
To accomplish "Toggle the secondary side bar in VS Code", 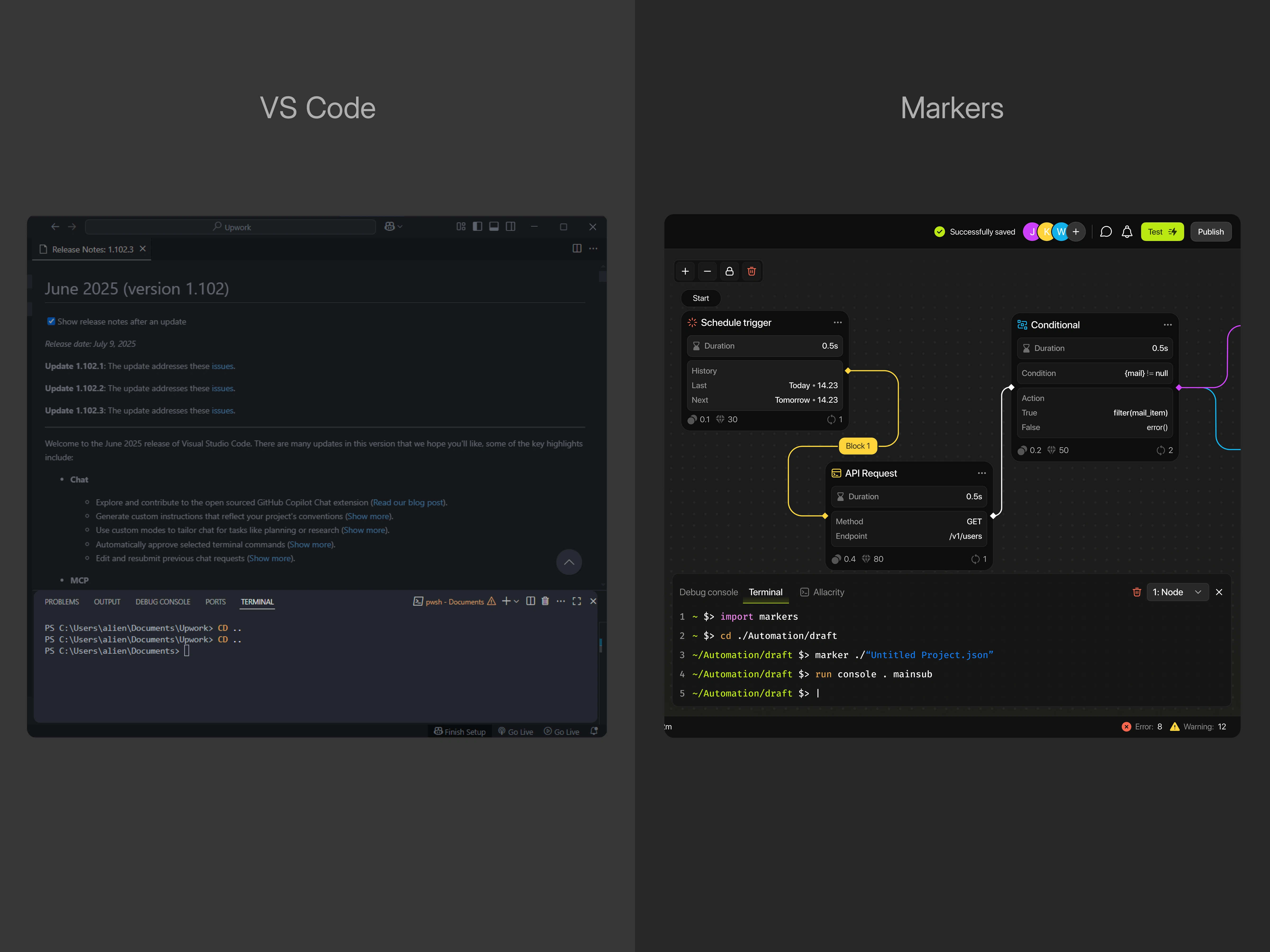I will pos(510,227).
